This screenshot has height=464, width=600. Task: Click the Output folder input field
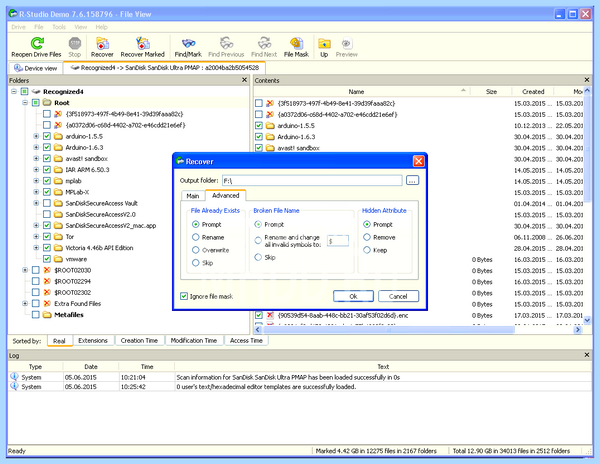coord(312,180)
